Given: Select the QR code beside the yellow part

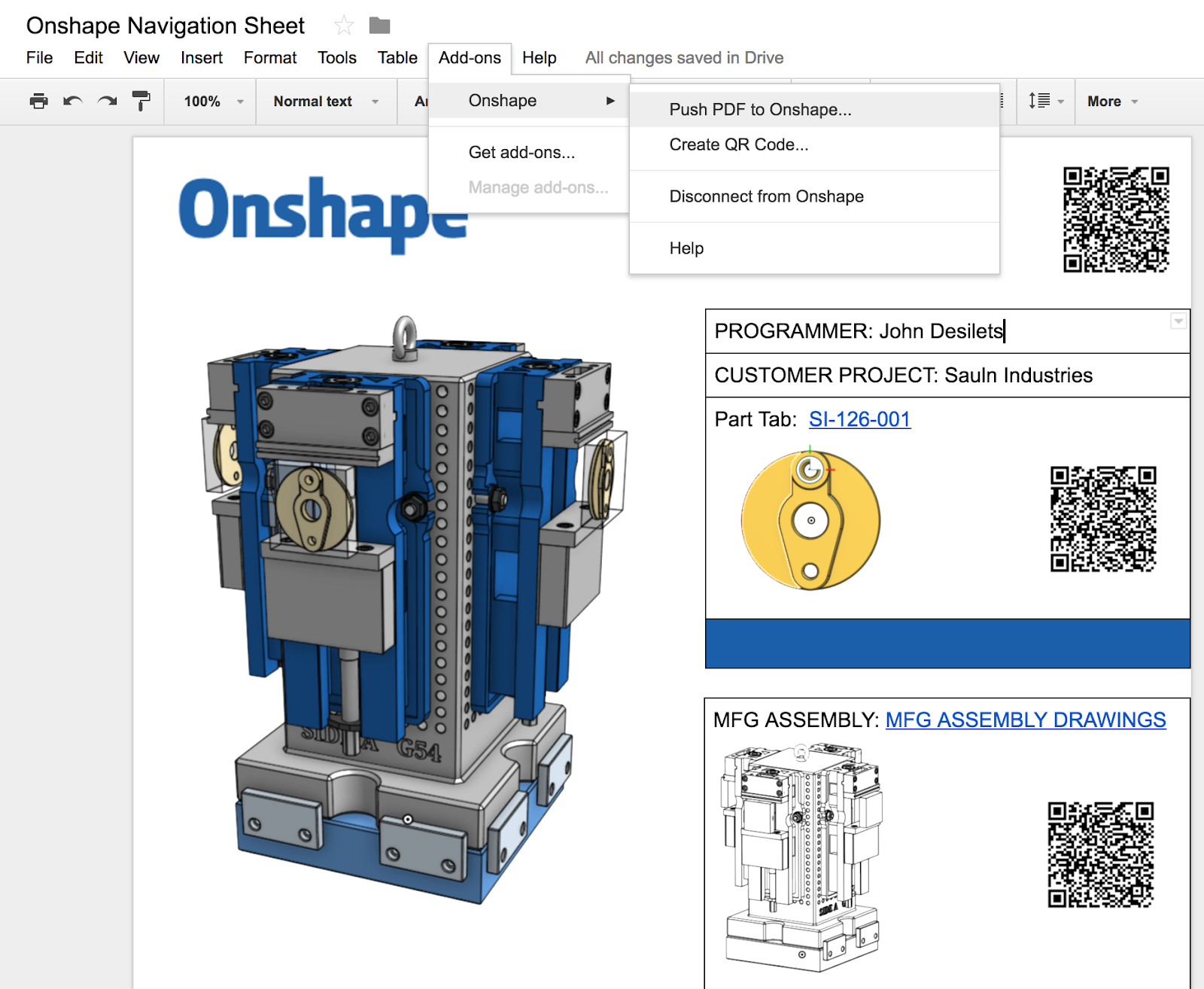Looking at the screenshot, I should [x=1103, y=519].
